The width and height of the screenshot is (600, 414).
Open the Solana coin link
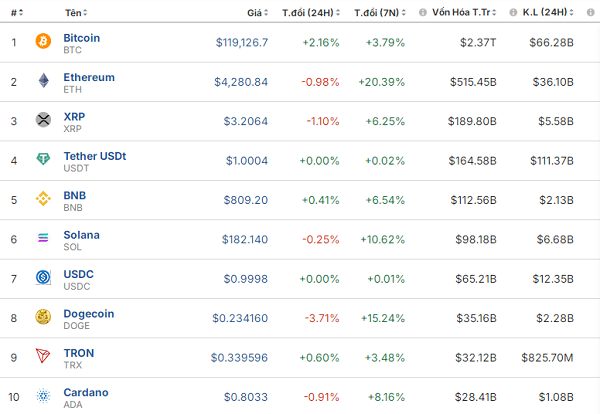tap(82, 235)
